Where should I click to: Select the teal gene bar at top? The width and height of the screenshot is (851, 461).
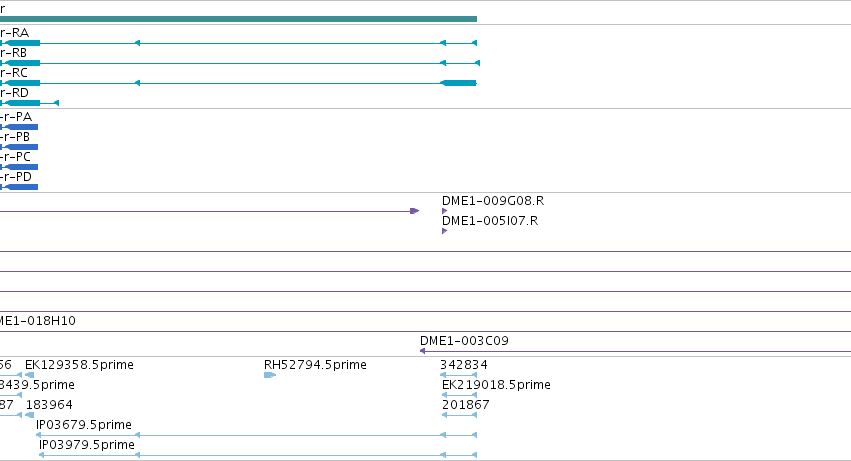[x=238, y=19]
